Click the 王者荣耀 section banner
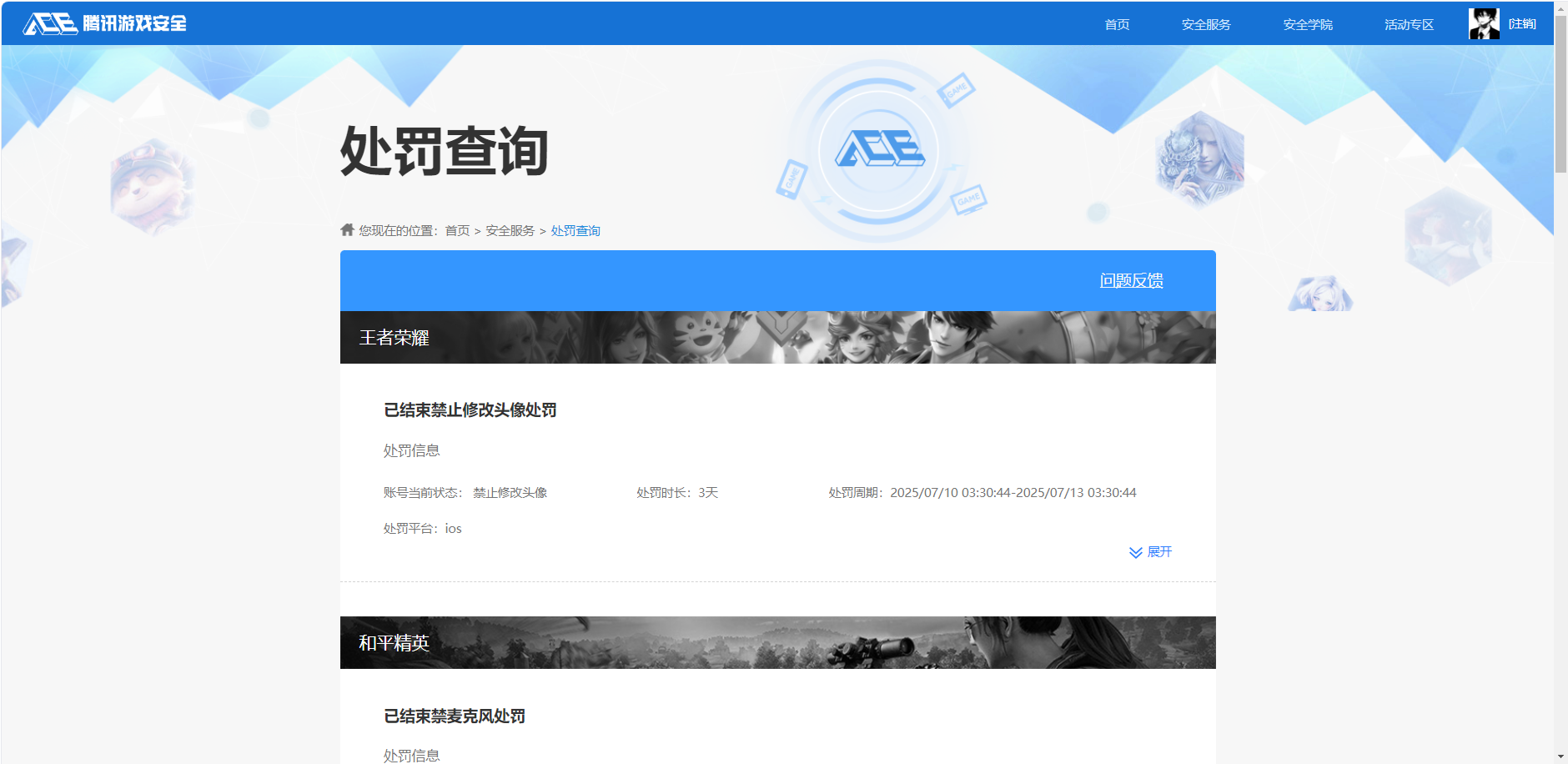The height and width of the screenshot is (764, 1568). pos(777,338)
